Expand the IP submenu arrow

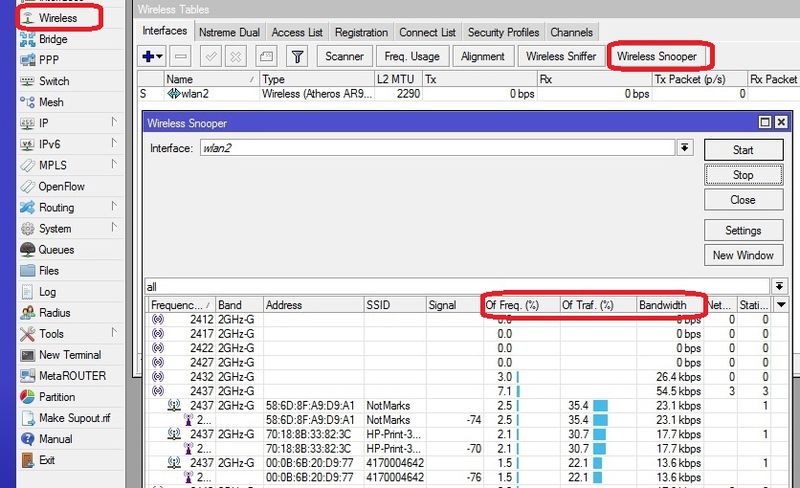pyautogui.click(x=114, y=122)
